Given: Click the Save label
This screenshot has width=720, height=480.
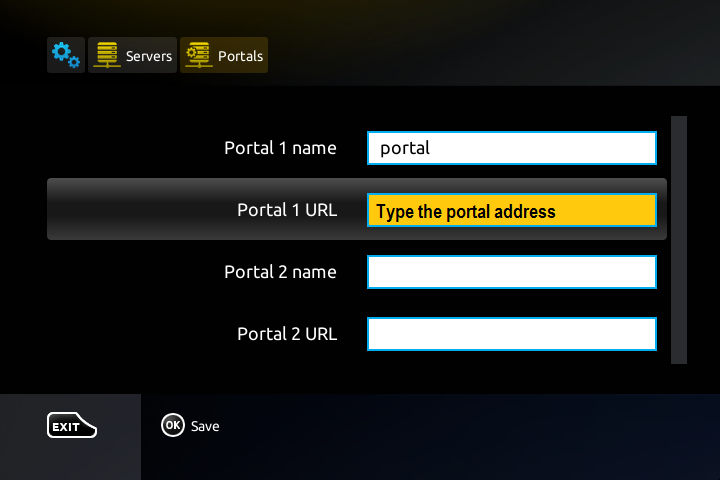Looking at the screenshot, I should point(205,426).
